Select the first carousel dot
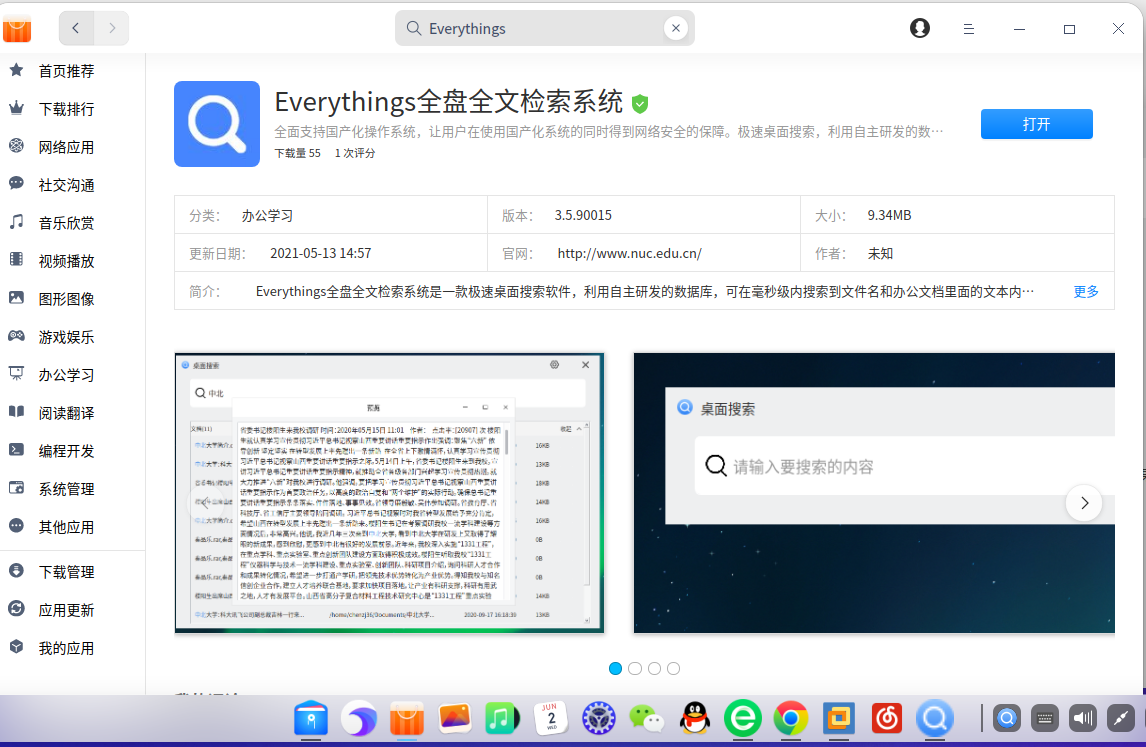This screenshot has height=747, width=1146. [x=615, y=668]
